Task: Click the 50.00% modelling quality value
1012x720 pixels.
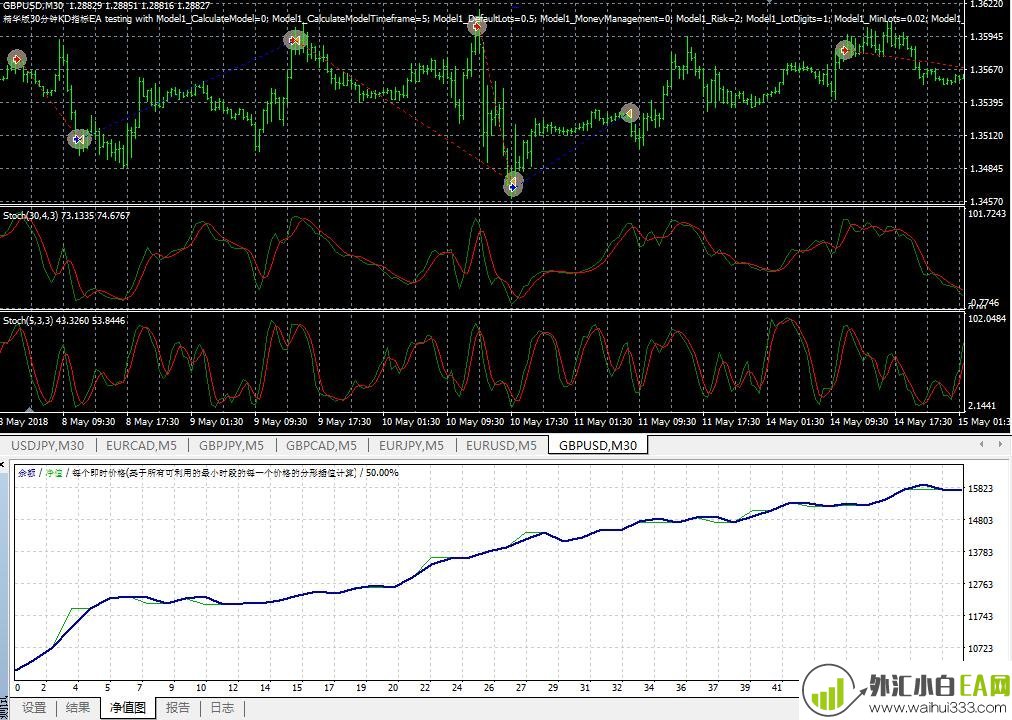Action: (x=382, y=472)
